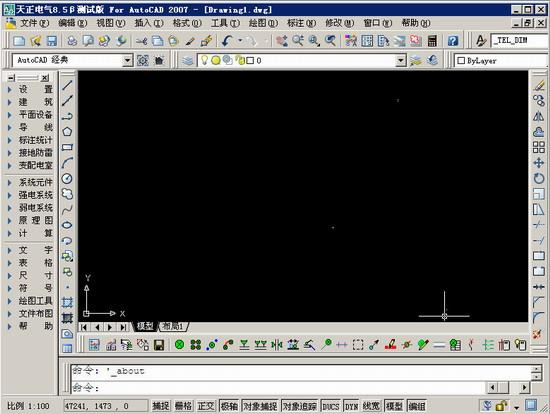This screenshot has height=414, width=550.
Task: Switch to the 布局1 layout tab
Action: 174,327
